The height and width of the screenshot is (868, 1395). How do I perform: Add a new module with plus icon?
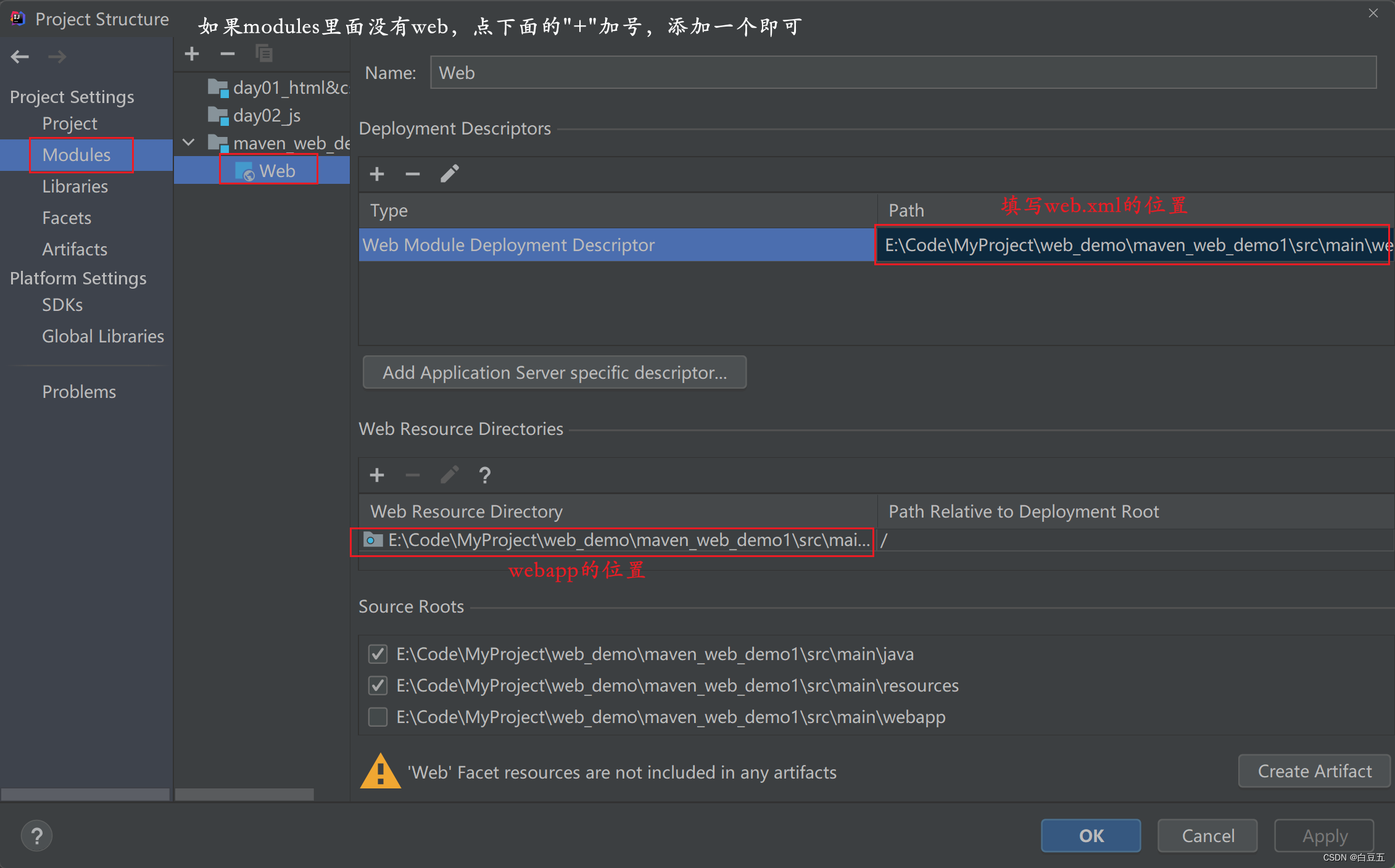click(192, 54)
